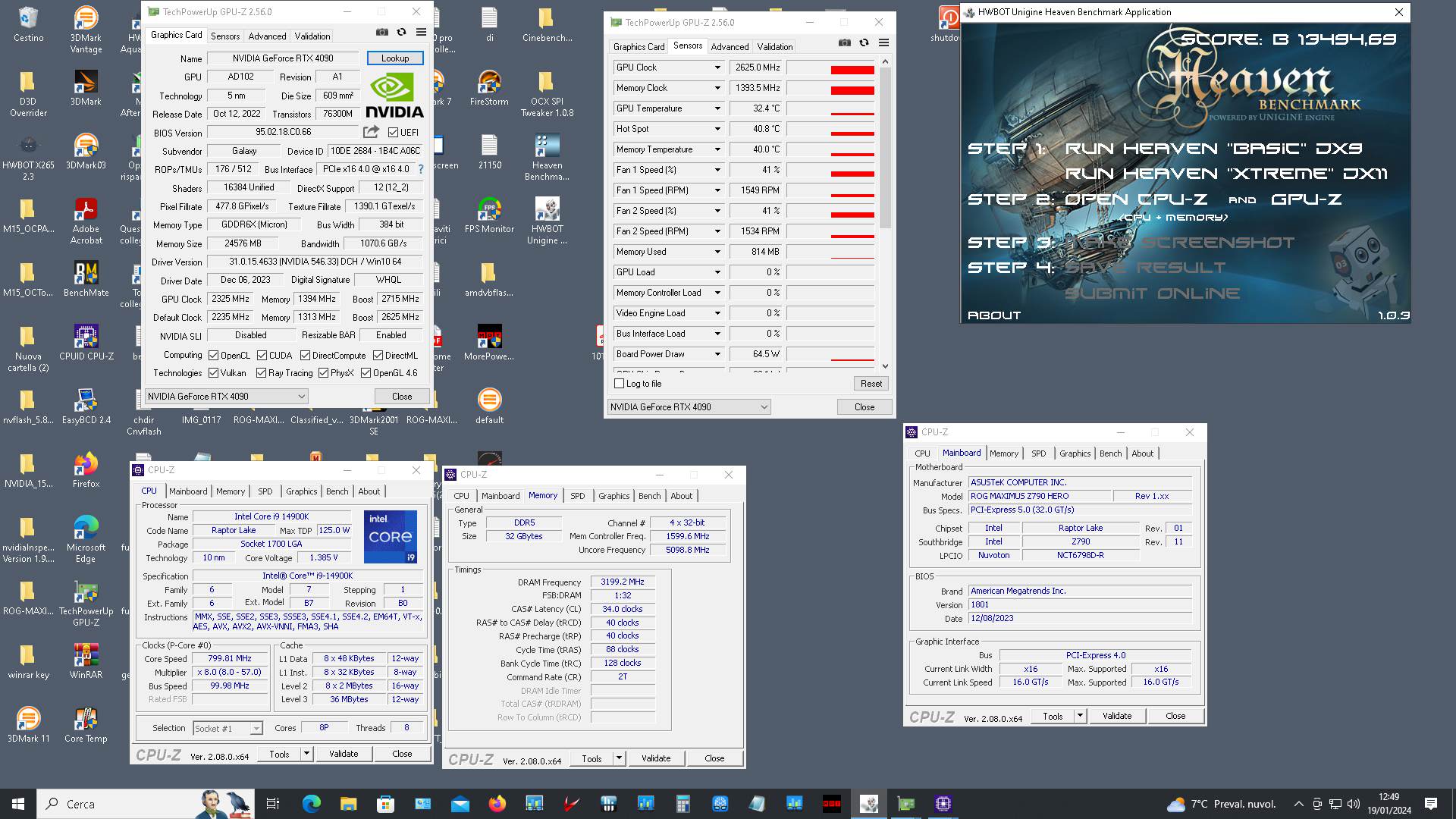1456x819 pixels.
Task: Click the Lookup button in GPU-Z
Action: pyautogui.click(x=395, y=58)
